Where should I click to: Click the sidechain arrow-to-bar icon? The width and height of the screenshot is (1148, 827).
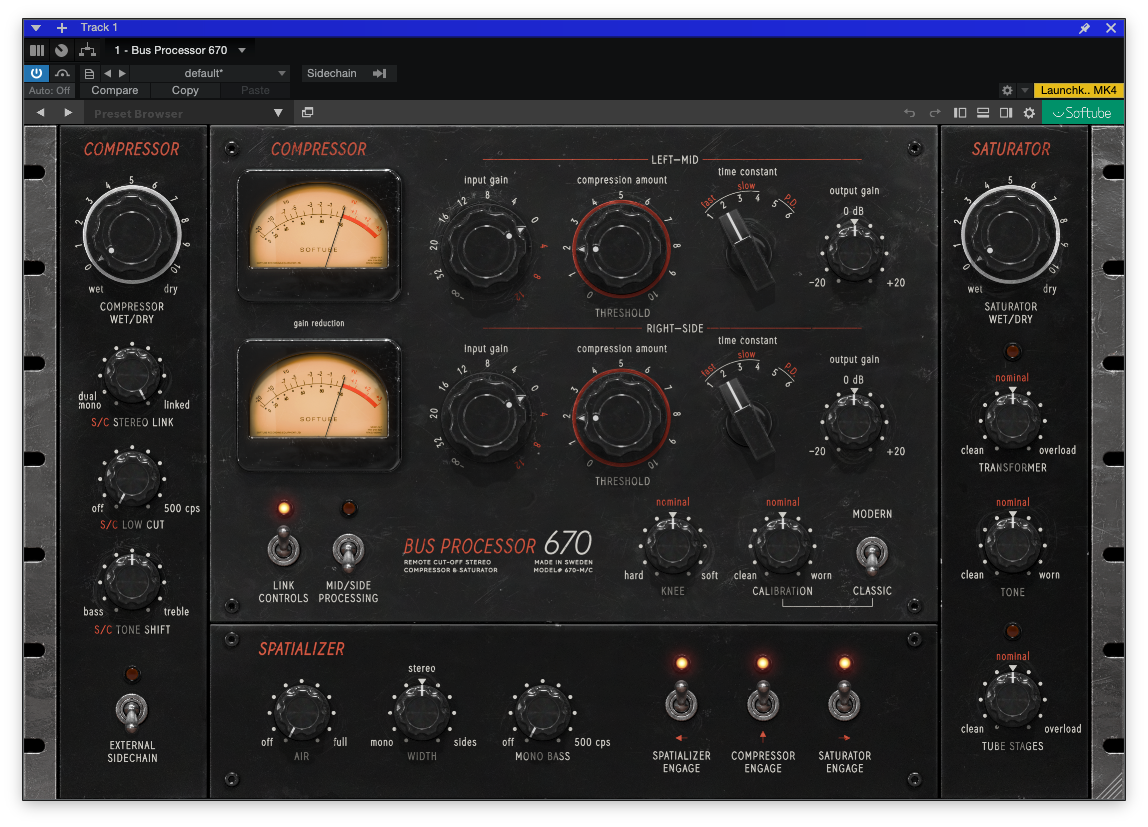point(379,73)
